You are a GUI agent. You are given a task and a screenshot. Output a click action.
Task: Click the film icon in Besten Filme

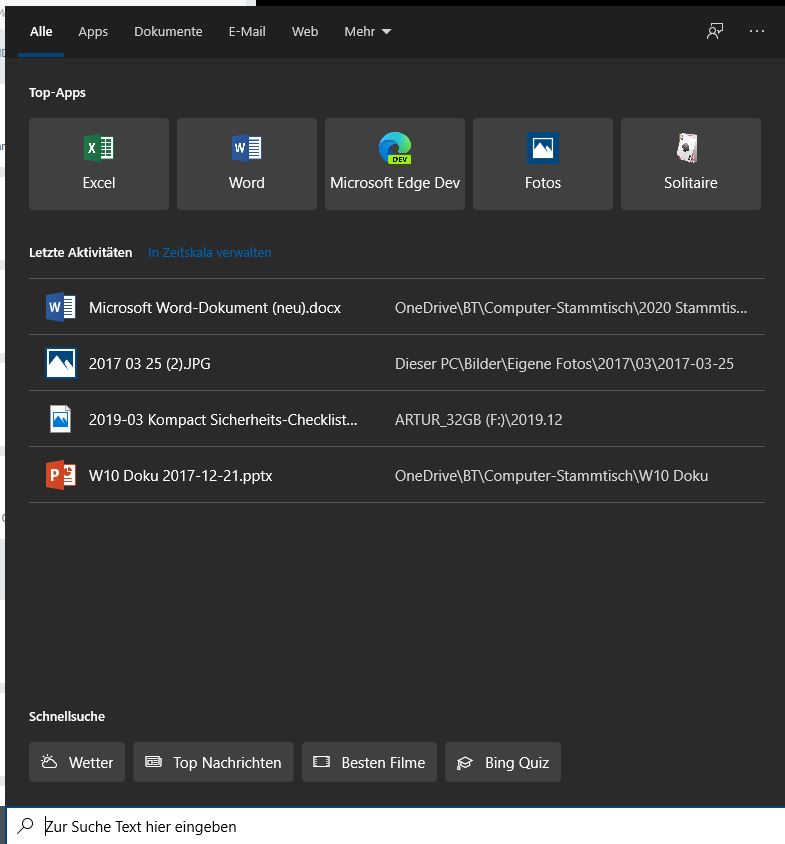pyautogui.click(x=321, y=762)
